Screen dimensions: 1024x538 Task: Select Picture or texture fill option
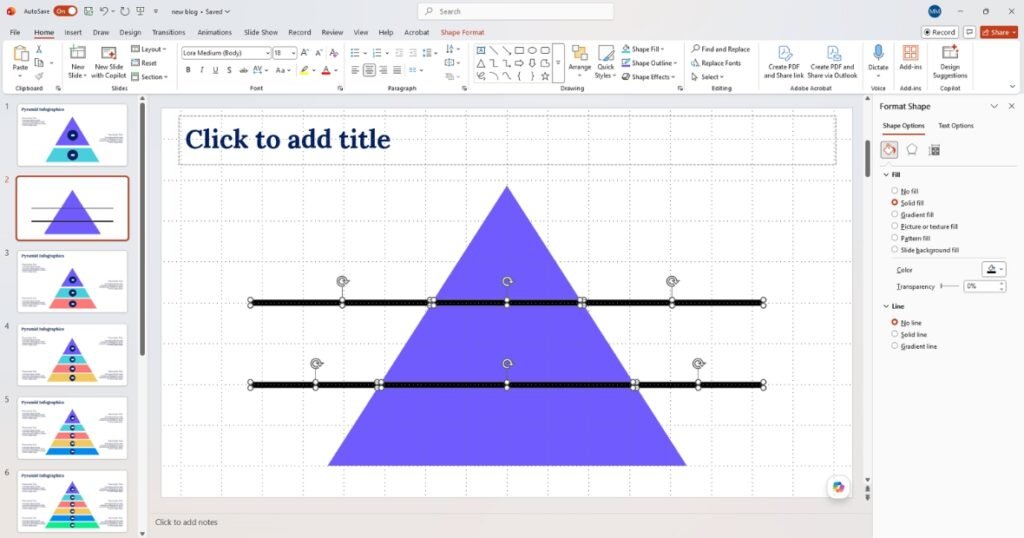[895, 226]
